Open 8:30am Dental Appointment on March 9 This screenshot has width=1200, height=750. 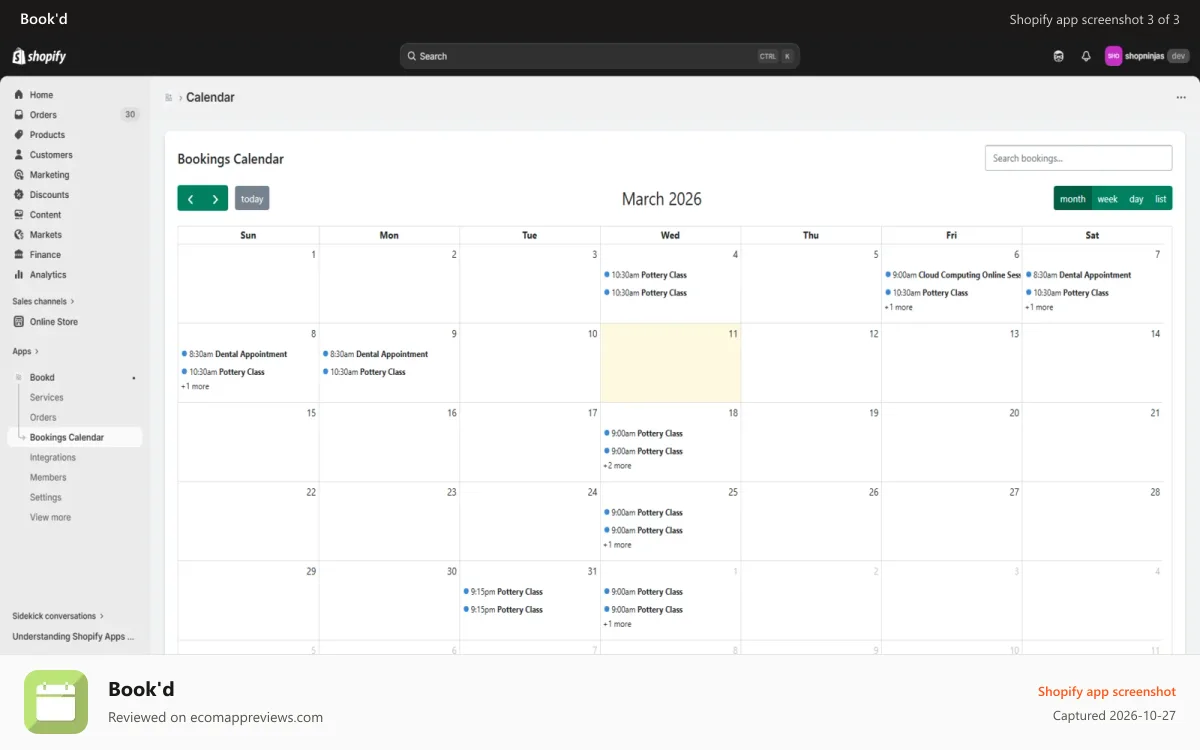pyautogui.click(x=375, y=354)
